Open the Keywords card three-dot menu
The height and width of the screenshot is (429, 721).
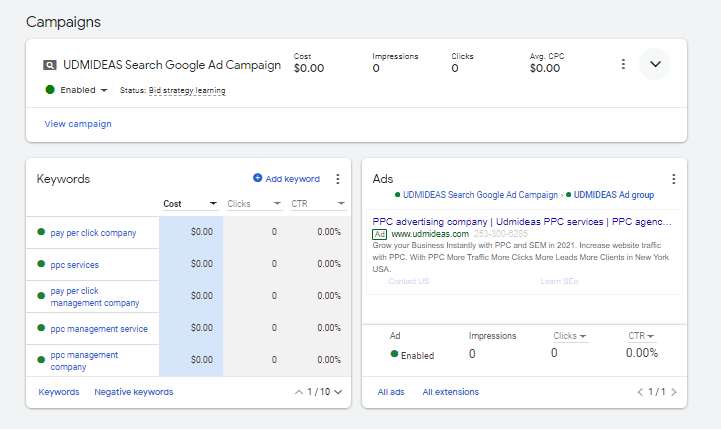(337, 179)
